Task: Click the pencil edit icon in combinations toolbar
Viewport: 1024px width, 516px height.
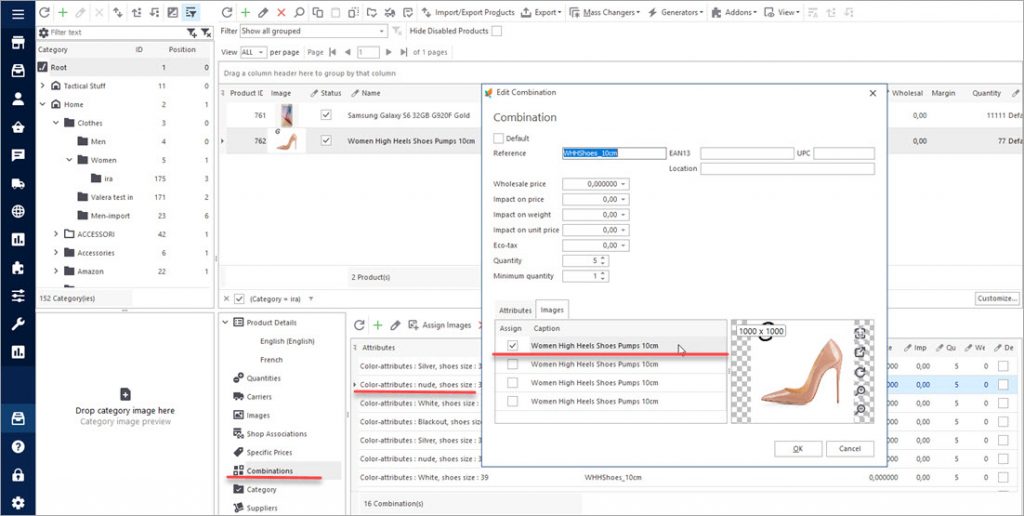Action: tap(395, 325)
